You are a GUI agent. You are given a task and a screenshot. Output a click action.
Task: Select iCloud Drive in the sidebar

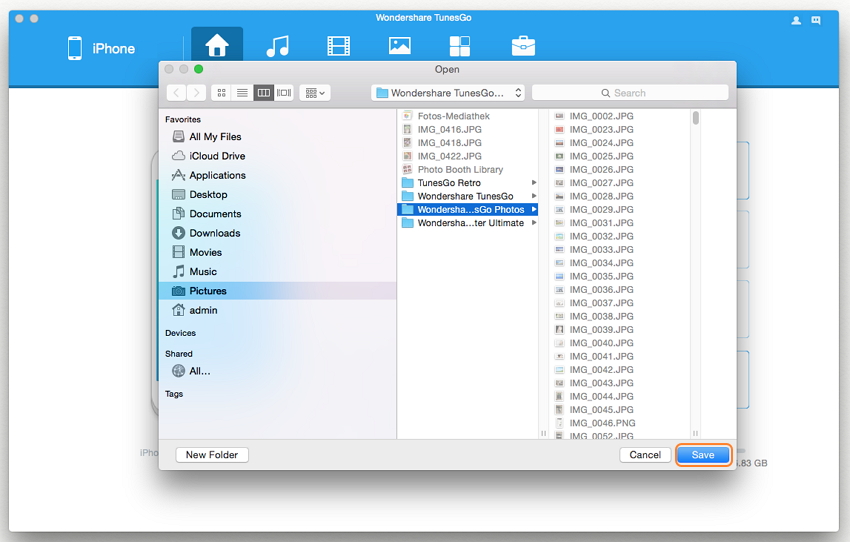point(216,156)
